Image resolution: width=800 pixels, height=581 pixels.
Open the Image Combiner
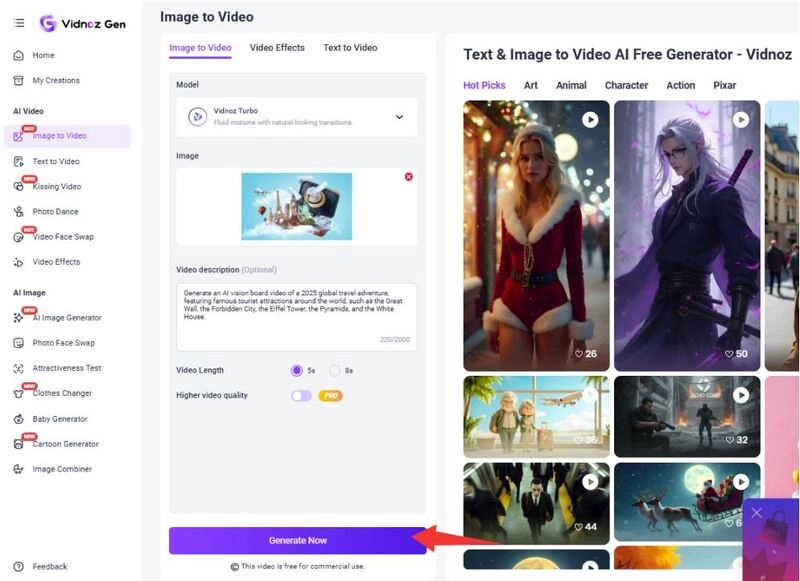point(62,469)
